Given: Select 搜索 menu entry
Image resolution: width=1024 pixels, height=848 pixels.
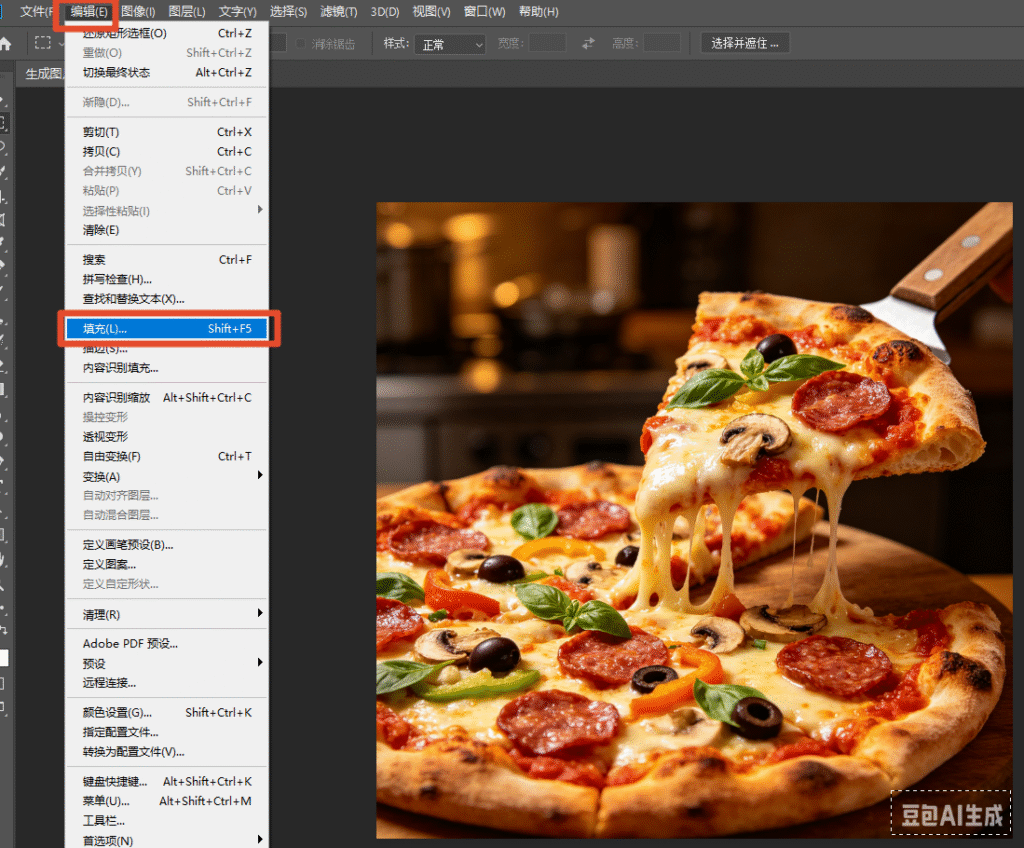Looking at the screenshot, I should click(167, 259).
